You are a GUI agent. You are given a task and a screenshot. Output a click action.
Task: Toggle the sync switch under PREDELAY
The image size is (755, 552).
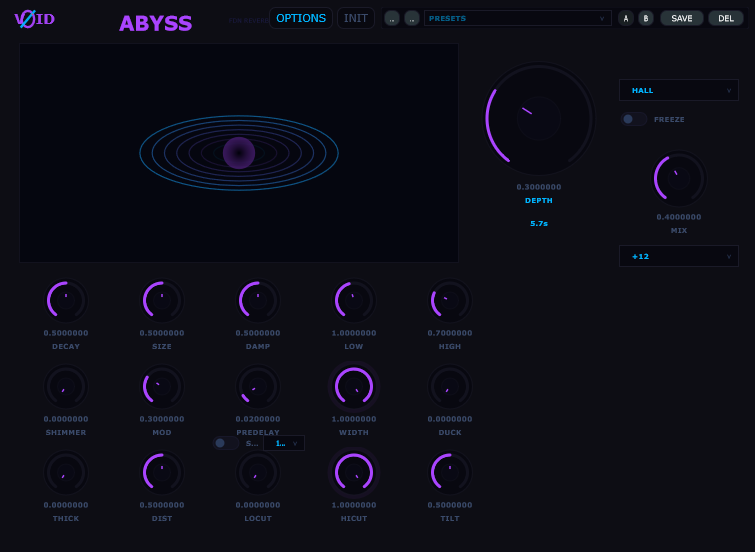pyautogui.click(x=226, y=443)
